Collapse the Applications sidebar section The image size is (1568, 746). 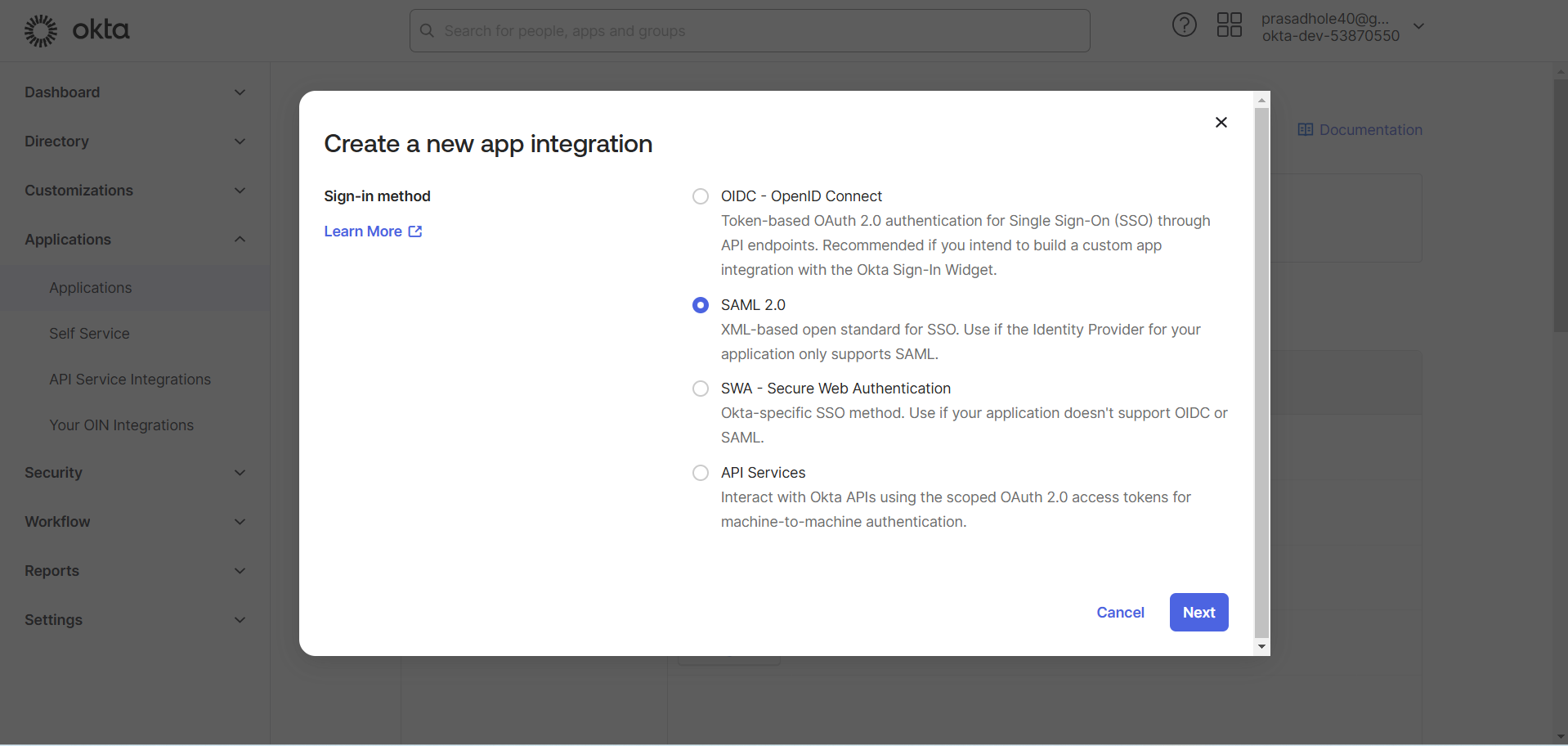point(240,240)
